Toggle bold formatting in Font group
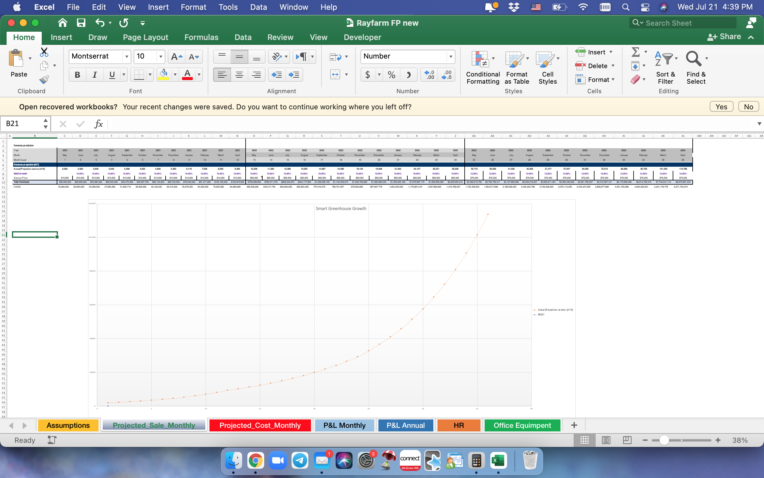764x478 pixels. [x=77, y=75]
